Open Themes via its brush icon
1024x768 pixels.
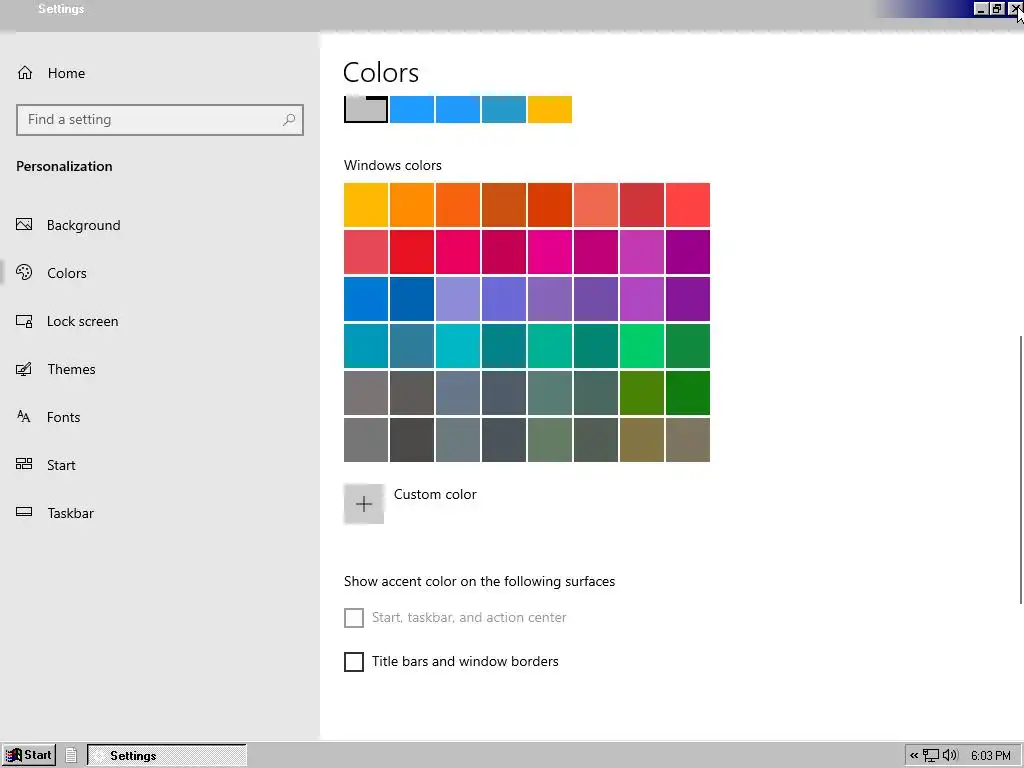pos(25,369)
